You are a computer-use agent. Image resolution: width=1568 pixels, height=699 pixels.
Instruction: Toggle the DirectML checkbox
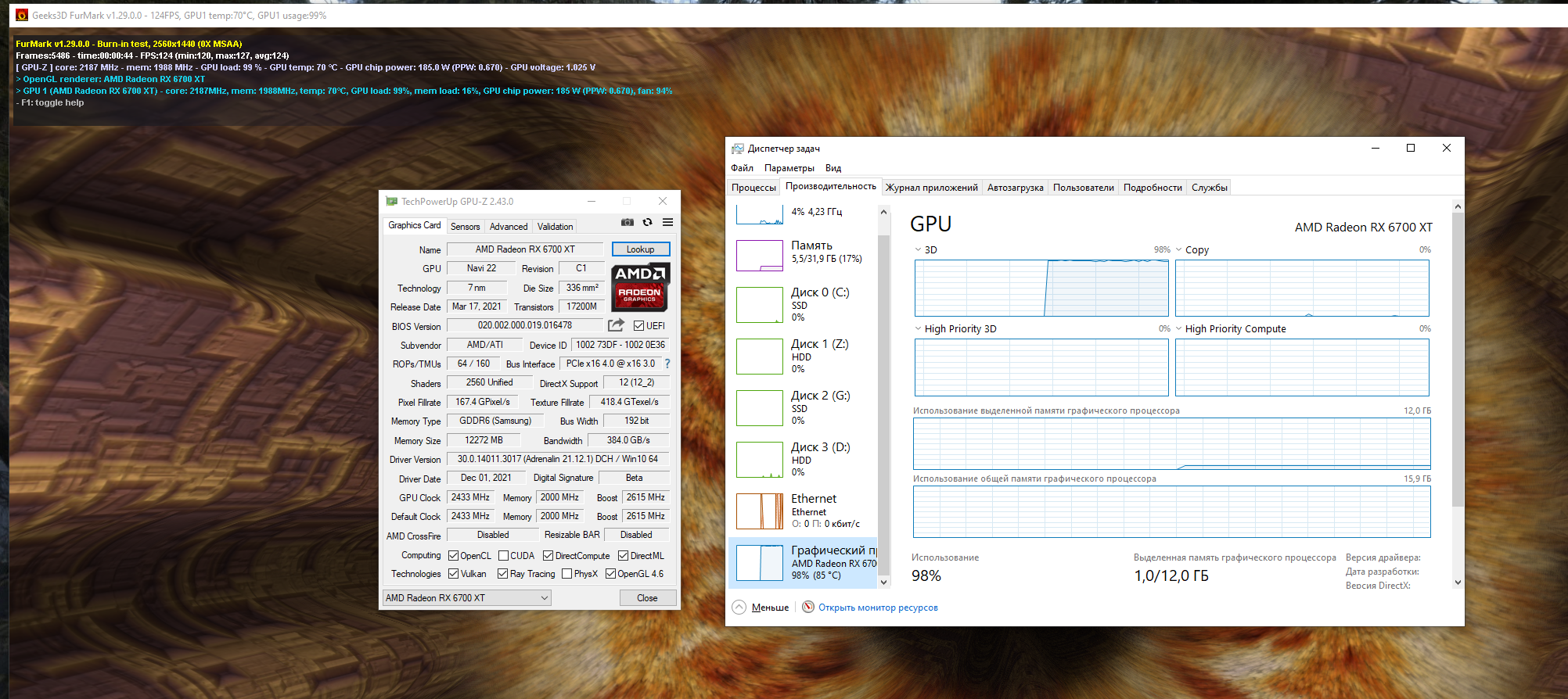point(623,556)
